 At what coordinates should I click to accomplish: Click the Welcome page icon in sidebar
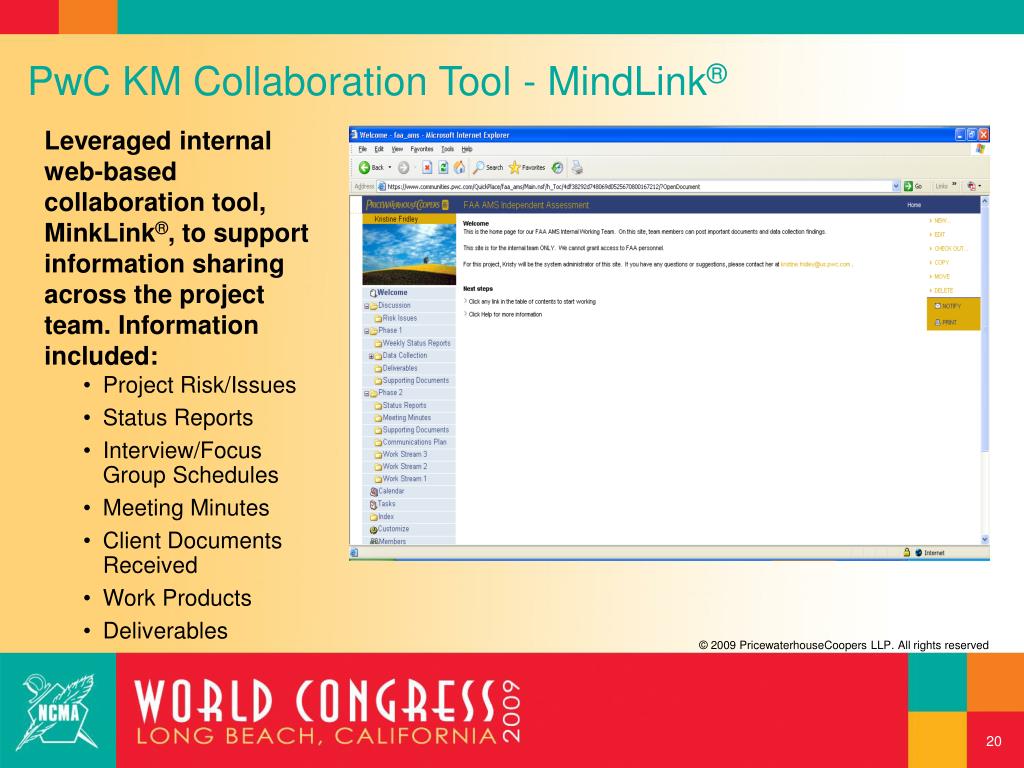point(373,293)
